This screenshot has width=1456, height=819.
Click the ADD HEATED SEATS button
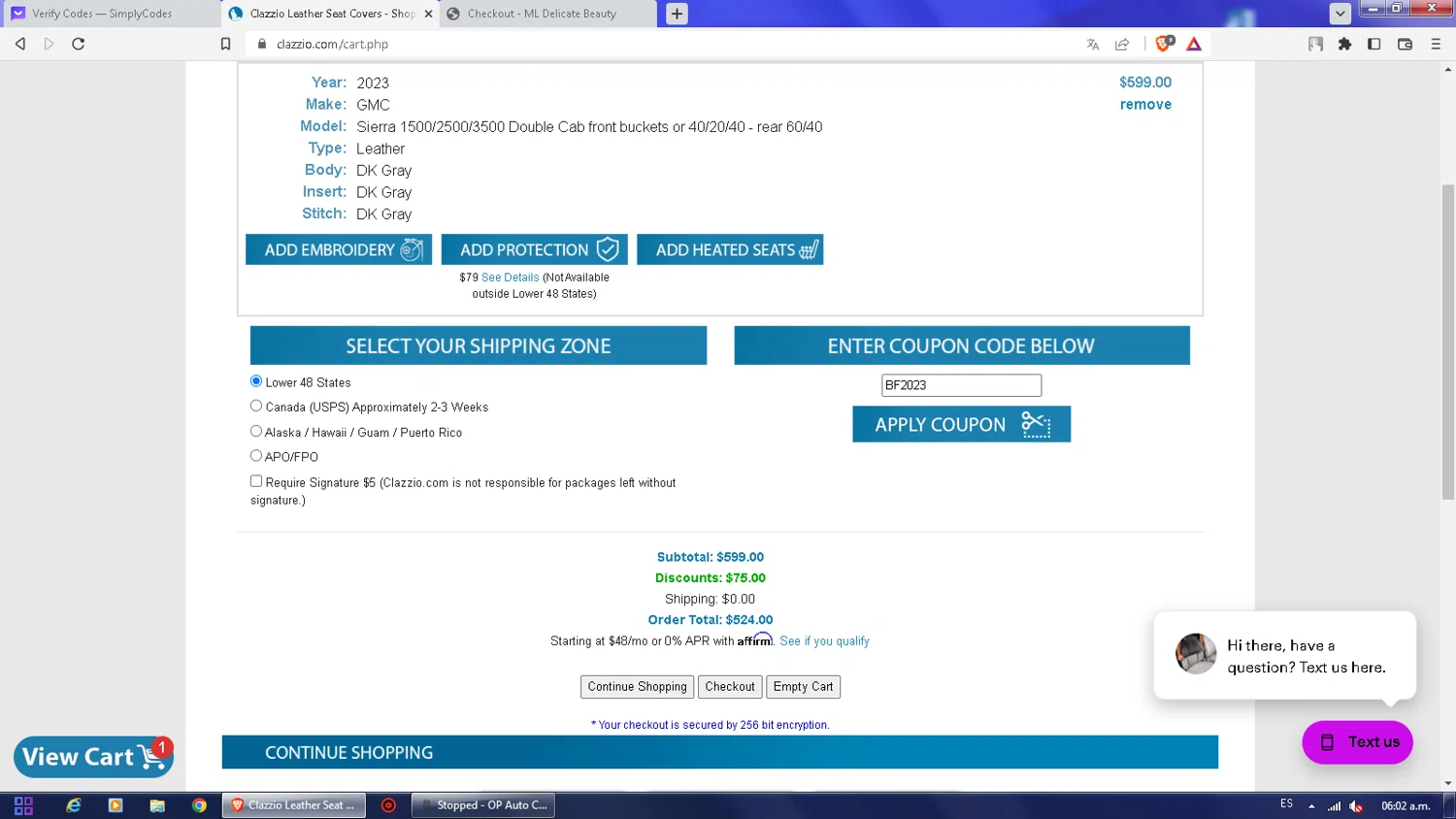[730, 249]
